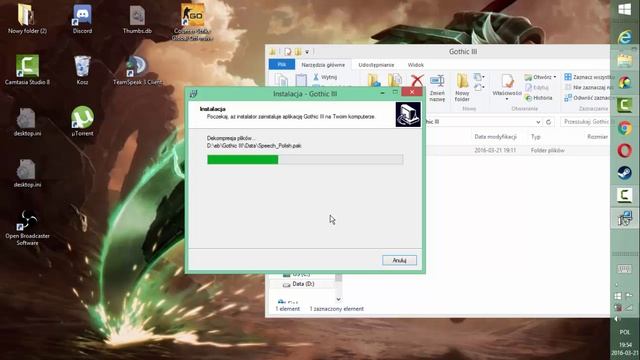The width and height of the screenshot is (640, 360).
Task: Sort by the Rozmiar column header
Action: 598,137
